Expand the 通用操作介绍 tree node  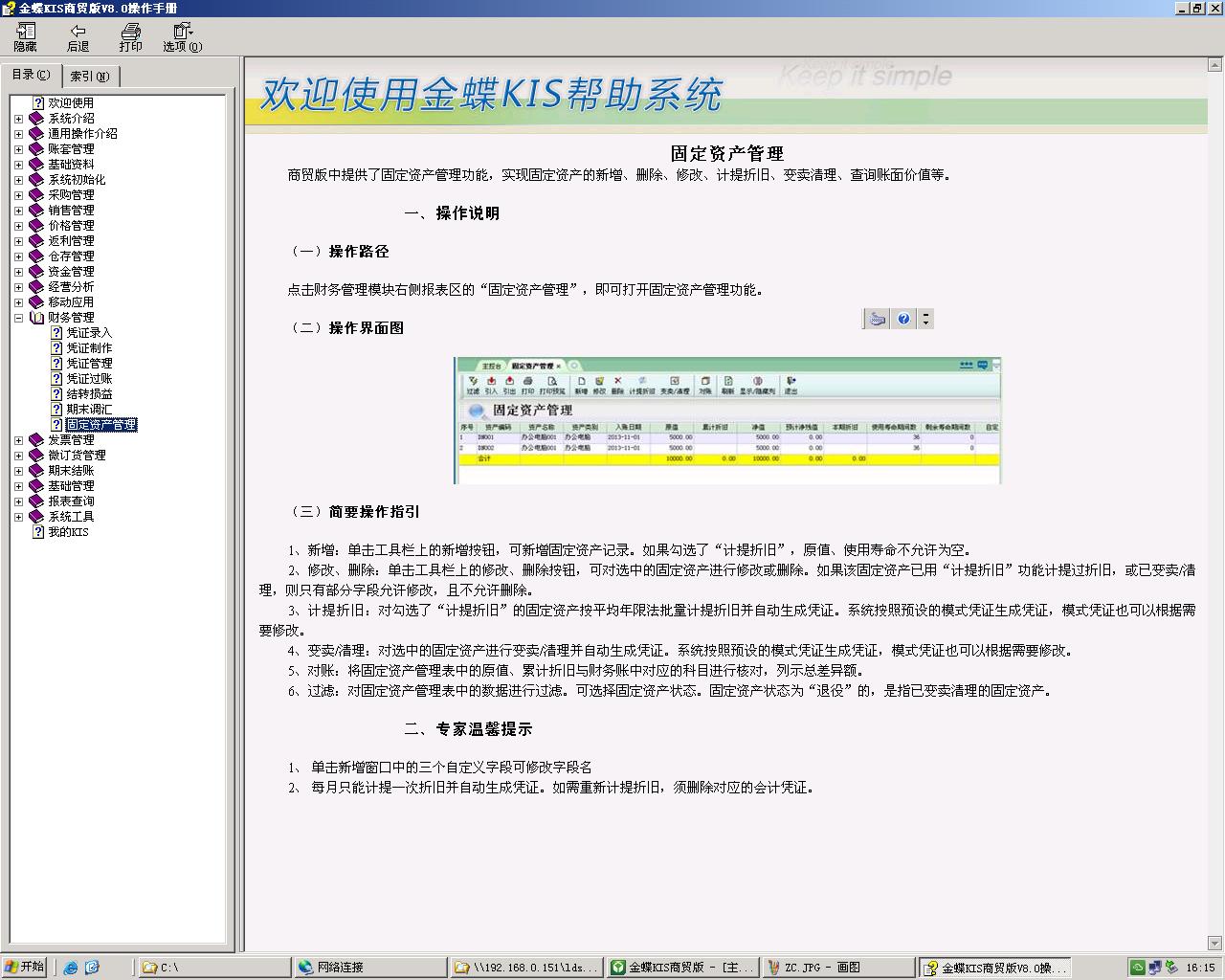click(x=18, y=134)
